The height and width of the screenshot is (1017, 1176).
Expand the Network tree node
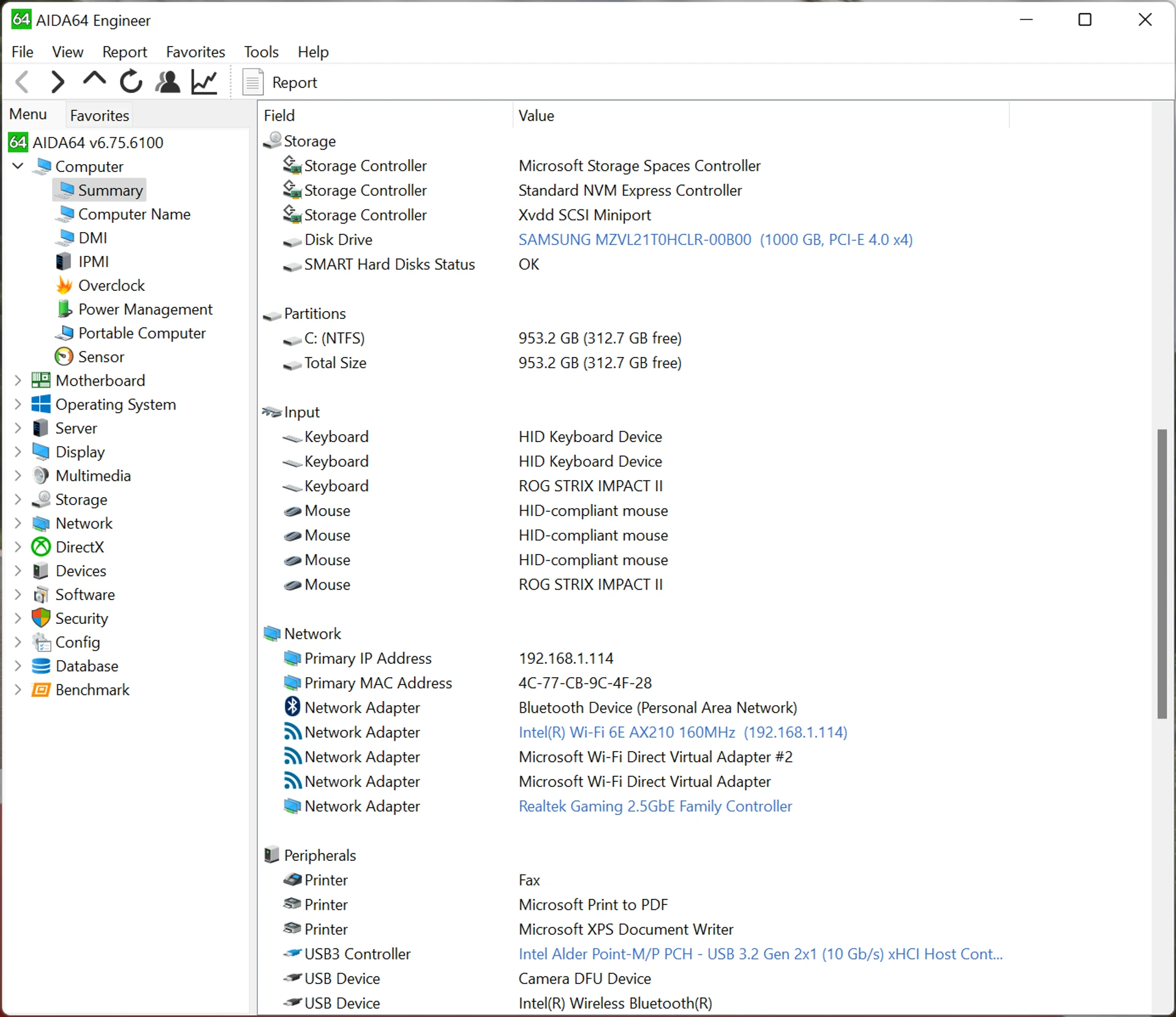(x=18, y=524)
